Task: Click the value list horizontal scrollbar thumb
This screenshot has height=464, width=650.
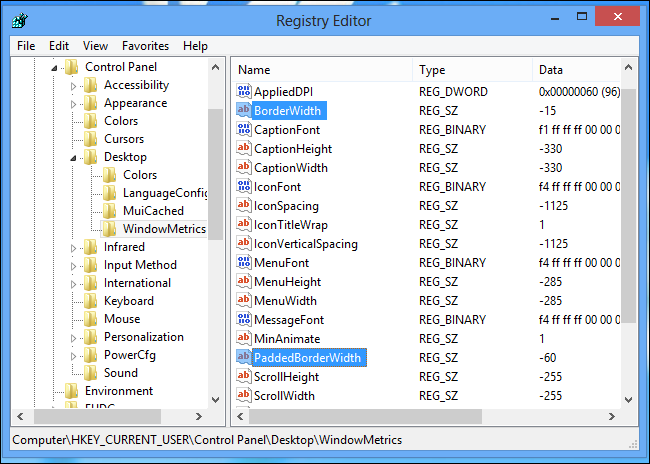Action: coord(365,416)
